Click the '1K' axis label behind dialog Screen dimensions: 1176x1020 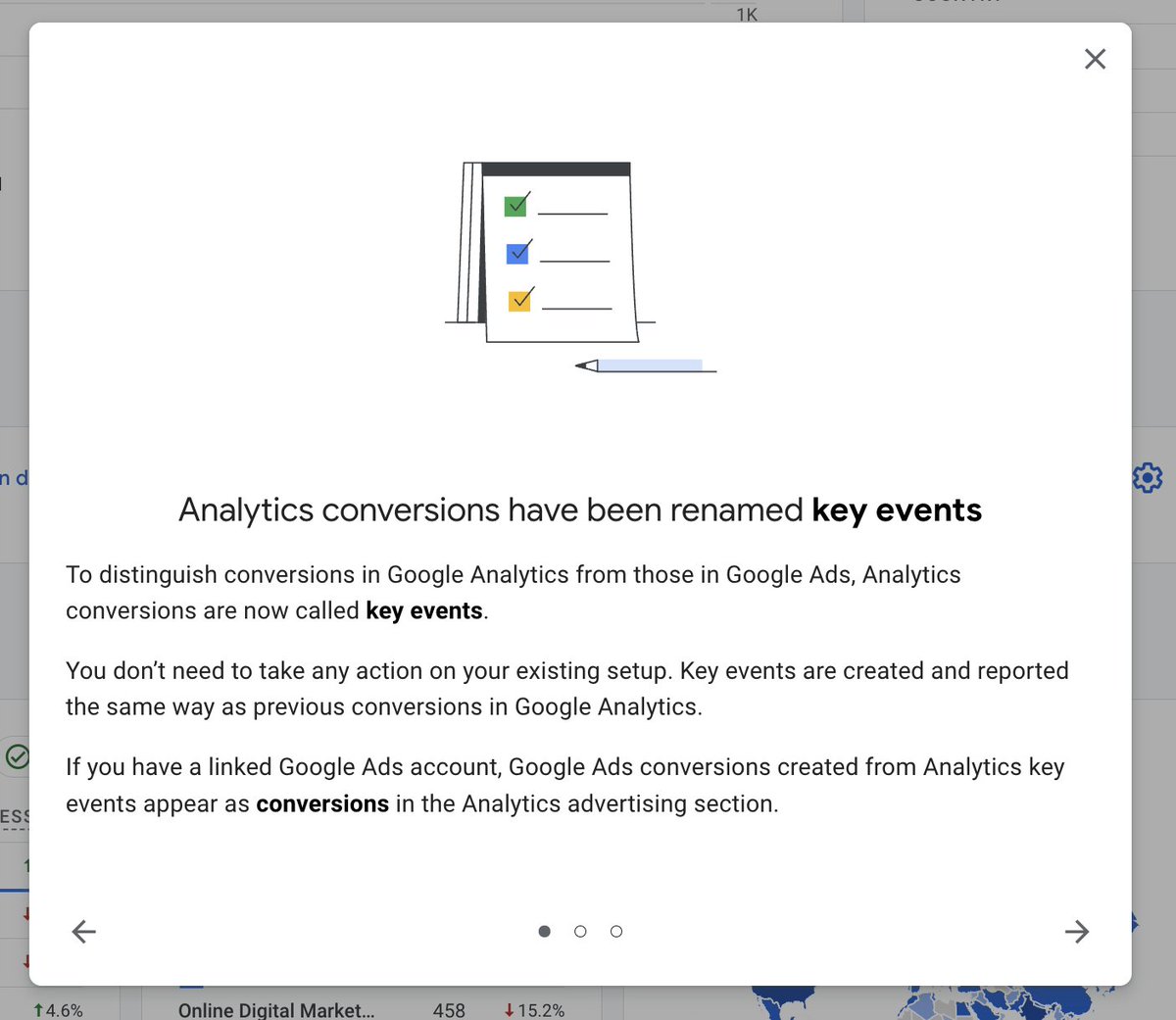coord(747,14)
